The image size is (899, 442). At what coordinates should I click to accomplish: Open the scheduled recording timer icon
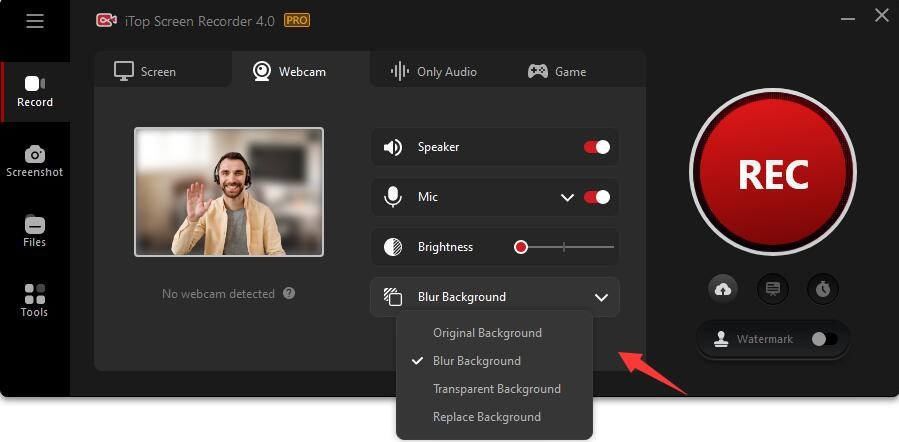tap(823, 289)
